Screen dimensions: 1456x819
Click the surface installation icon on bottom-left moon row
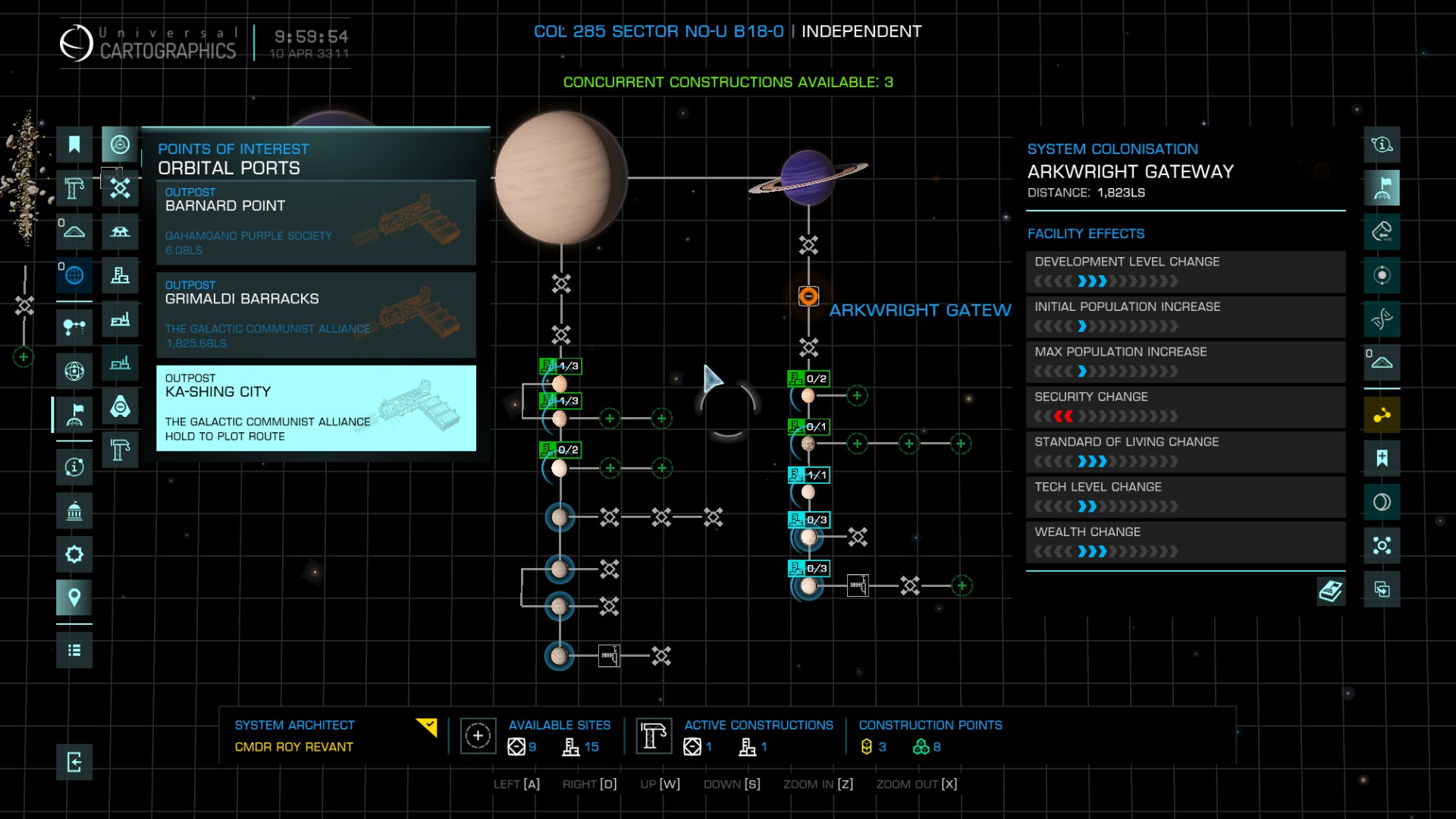click(609, 655)
